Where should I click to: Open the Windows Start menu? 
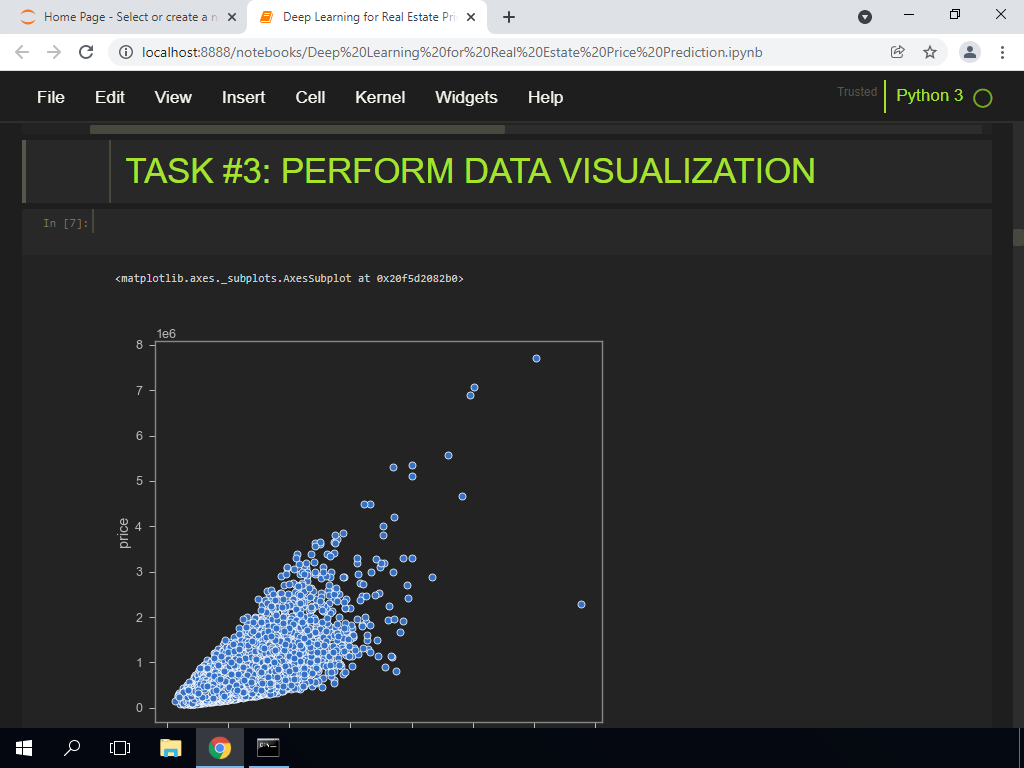tap(24, 748)
